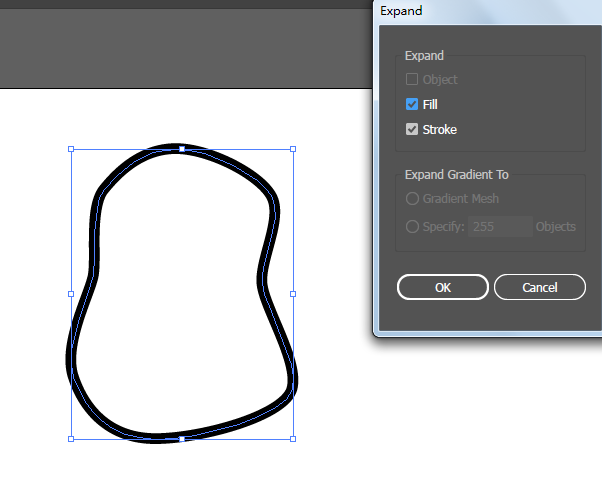The width and height of the screenshot is (602, 485).
Task: Click the top-right bounding box handle
Action: pos(293,149)
